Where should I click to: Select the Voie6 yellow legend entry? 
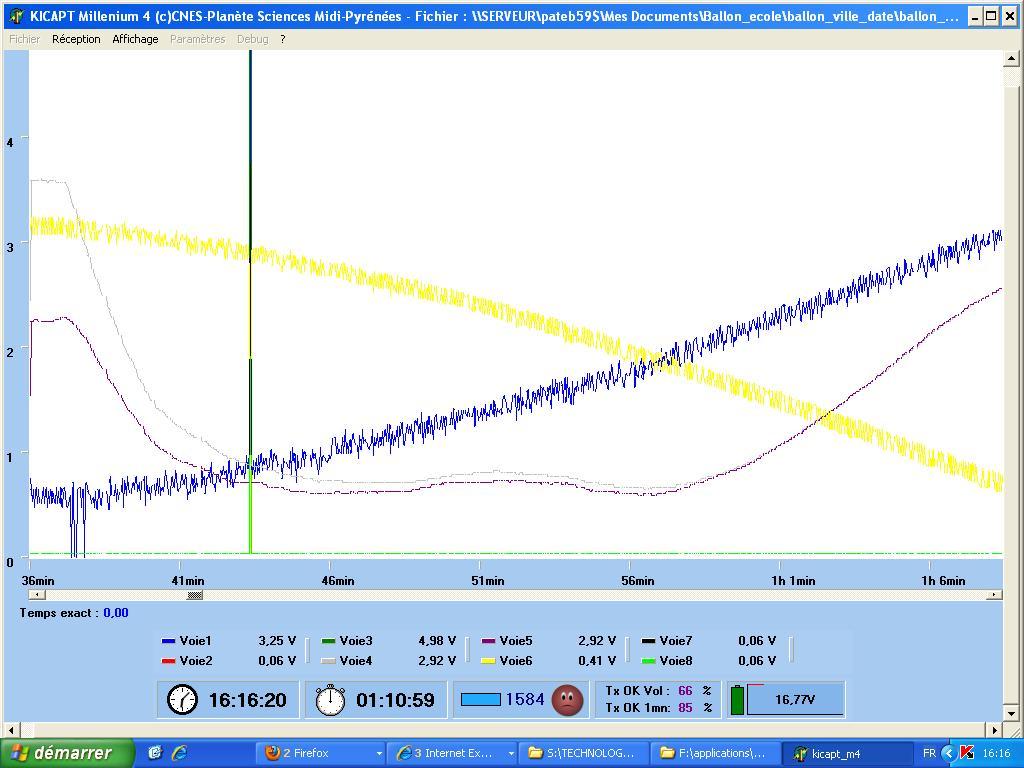(x=516, y=661)
